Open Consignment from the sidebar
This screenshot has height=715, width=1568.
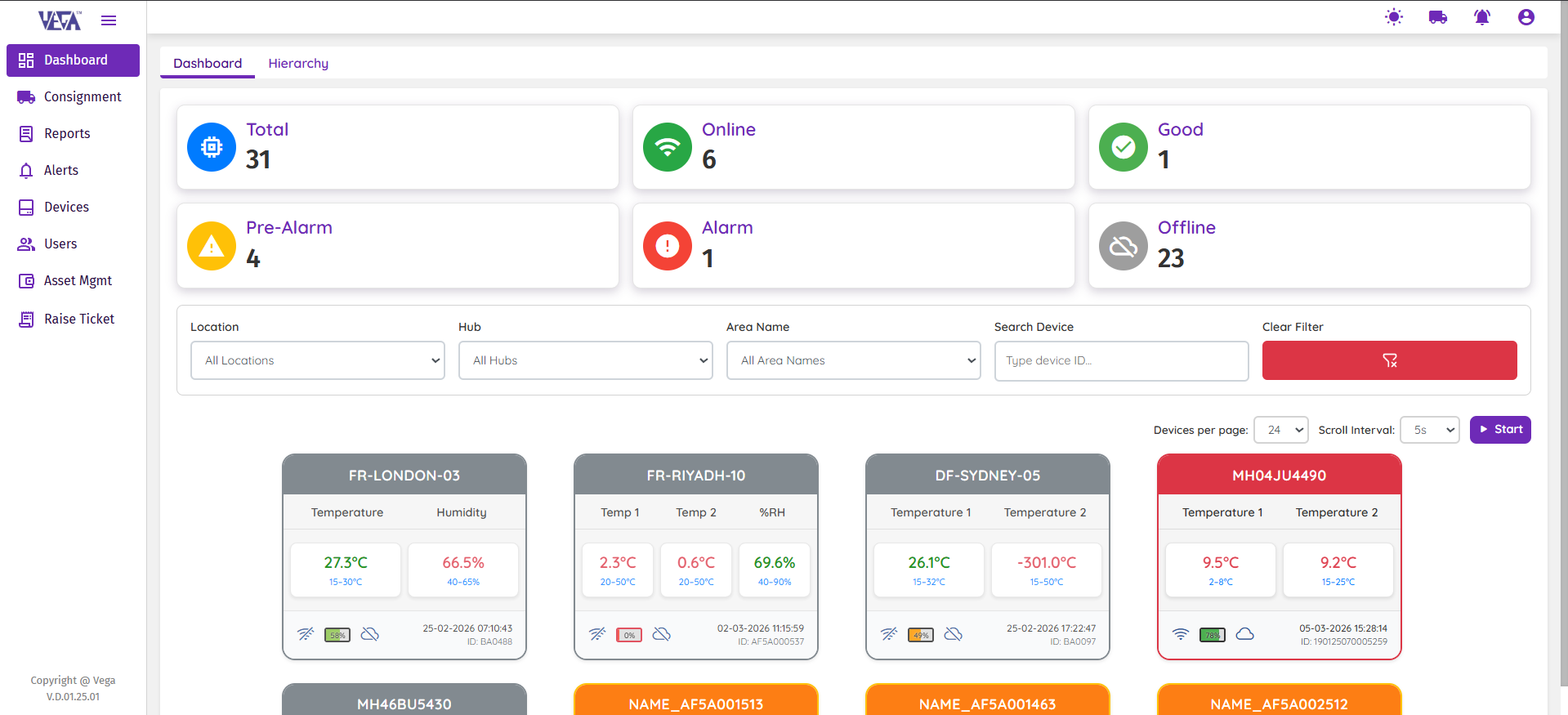pos(73,97)
